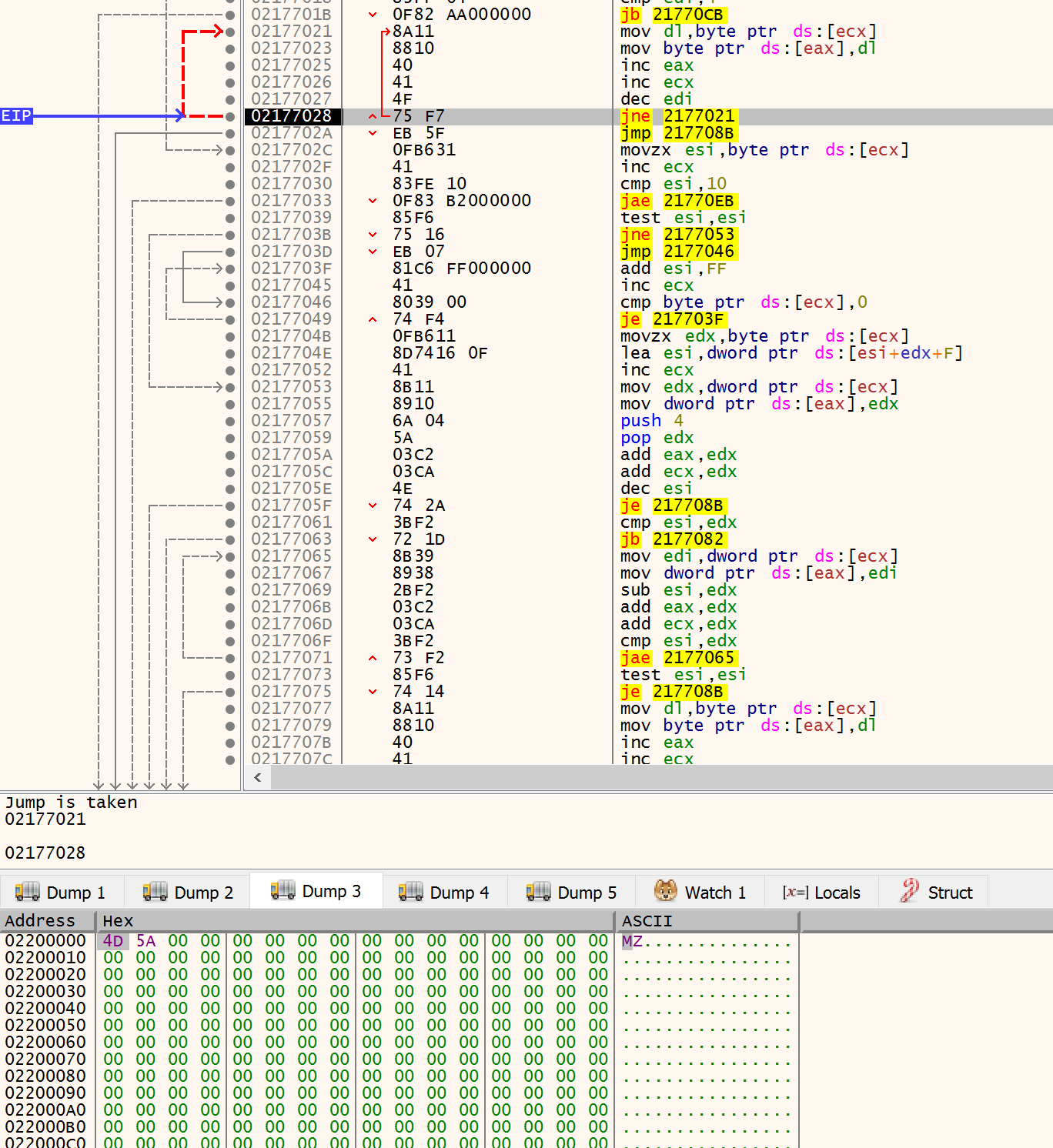The width and height of the screenshot is (1053, 1148).
Task: Select dump row address 02200050
Action: [45, 1026]
